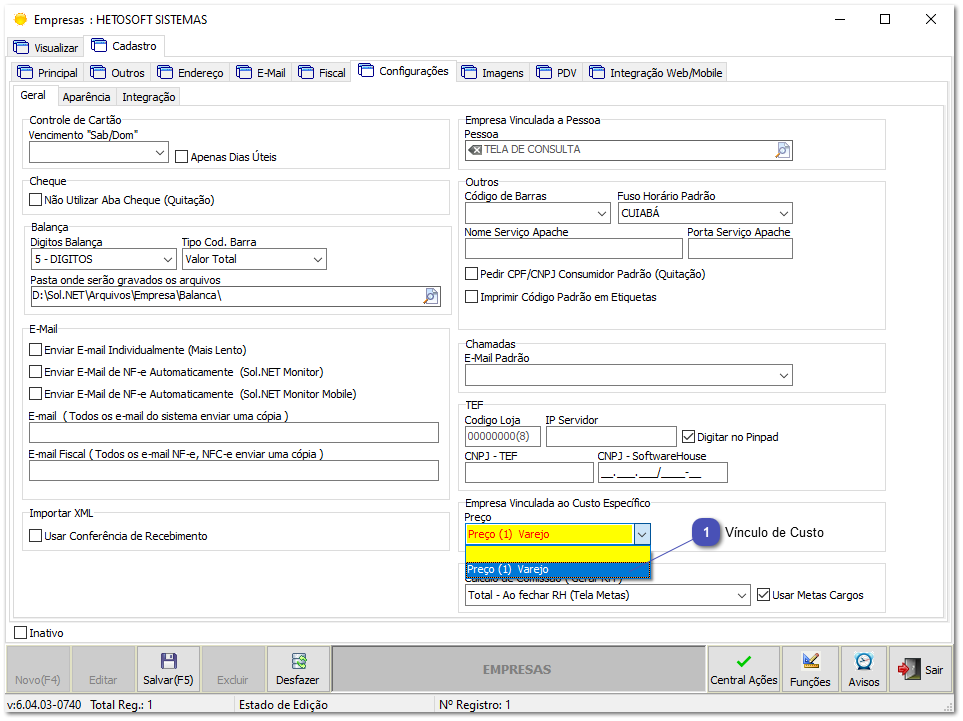963x721 pixels.
Task: Switch to the Aparência sub-tab
Action: (87, 97)
